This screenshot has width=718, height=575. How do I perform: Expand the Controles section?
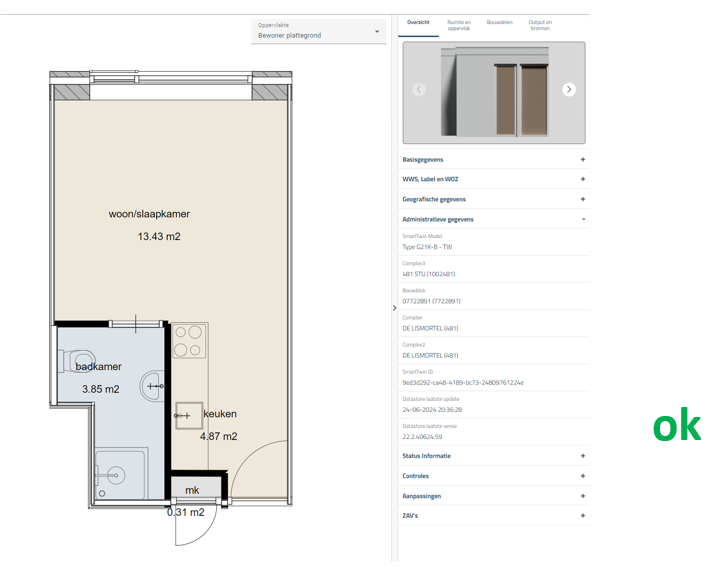tap(583, 476)
